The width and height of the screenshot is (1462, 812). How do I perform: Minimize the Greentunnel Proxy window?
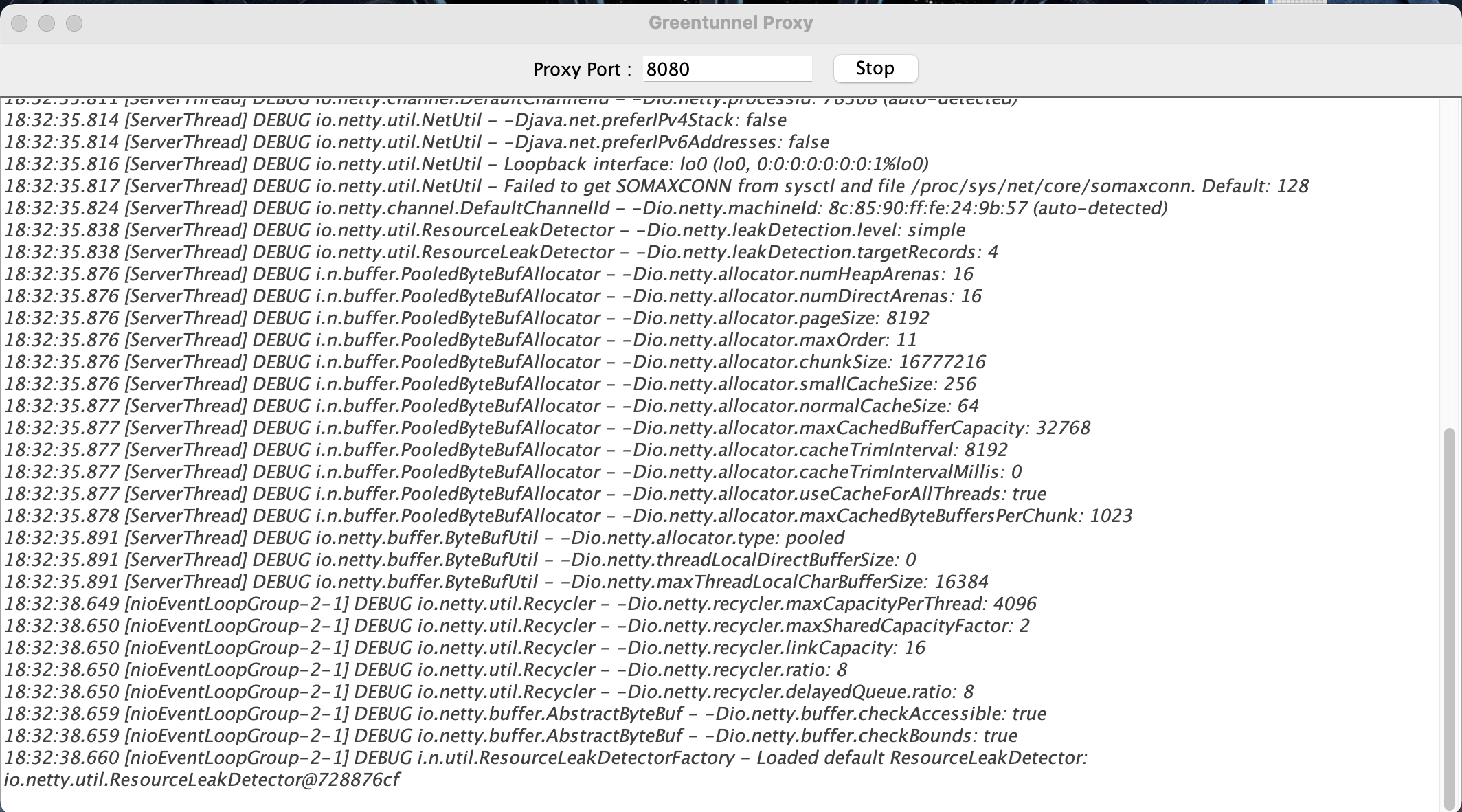click(47, 23)
